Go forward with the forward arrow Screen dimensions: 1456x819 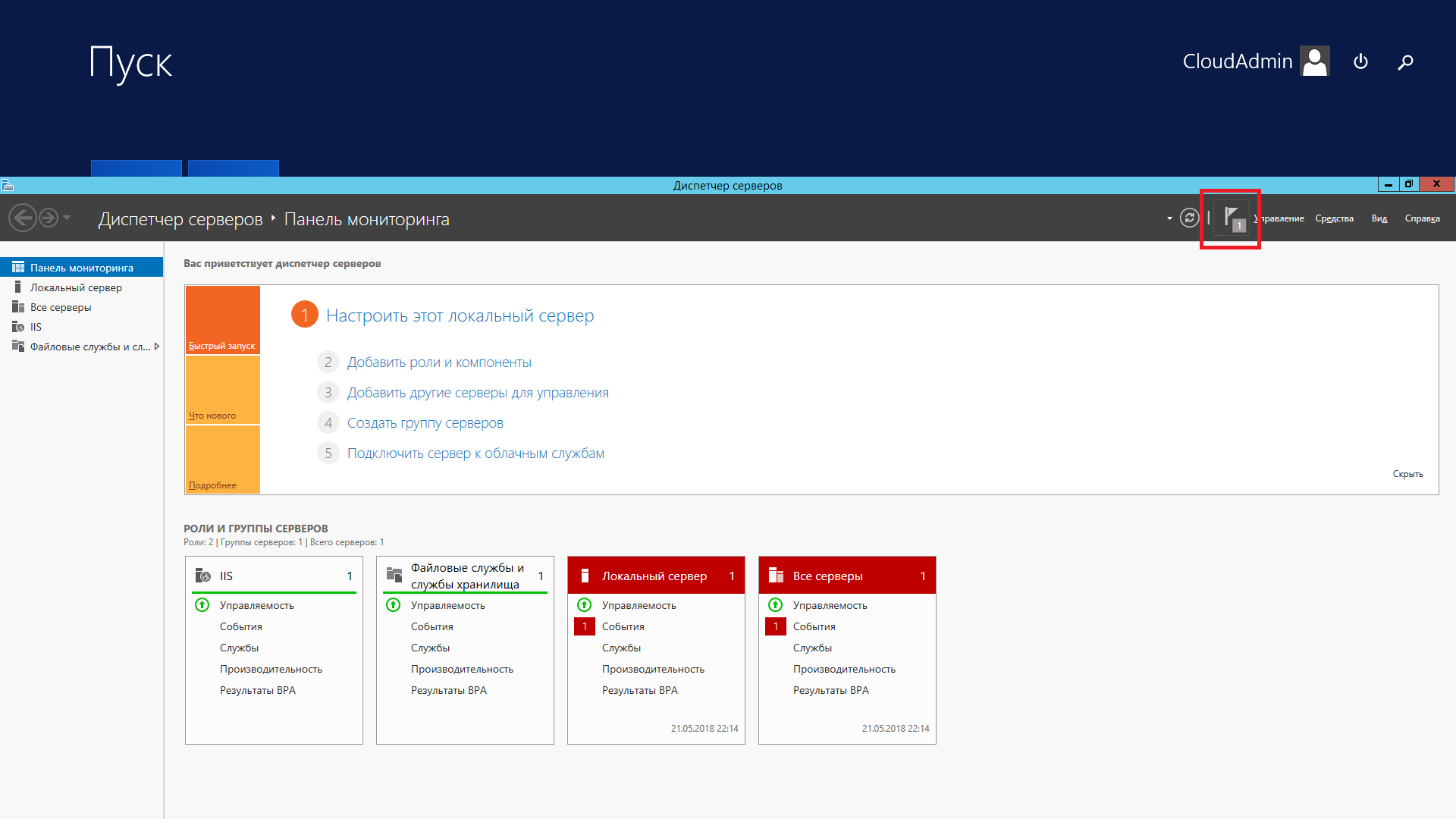click(49, 218)
